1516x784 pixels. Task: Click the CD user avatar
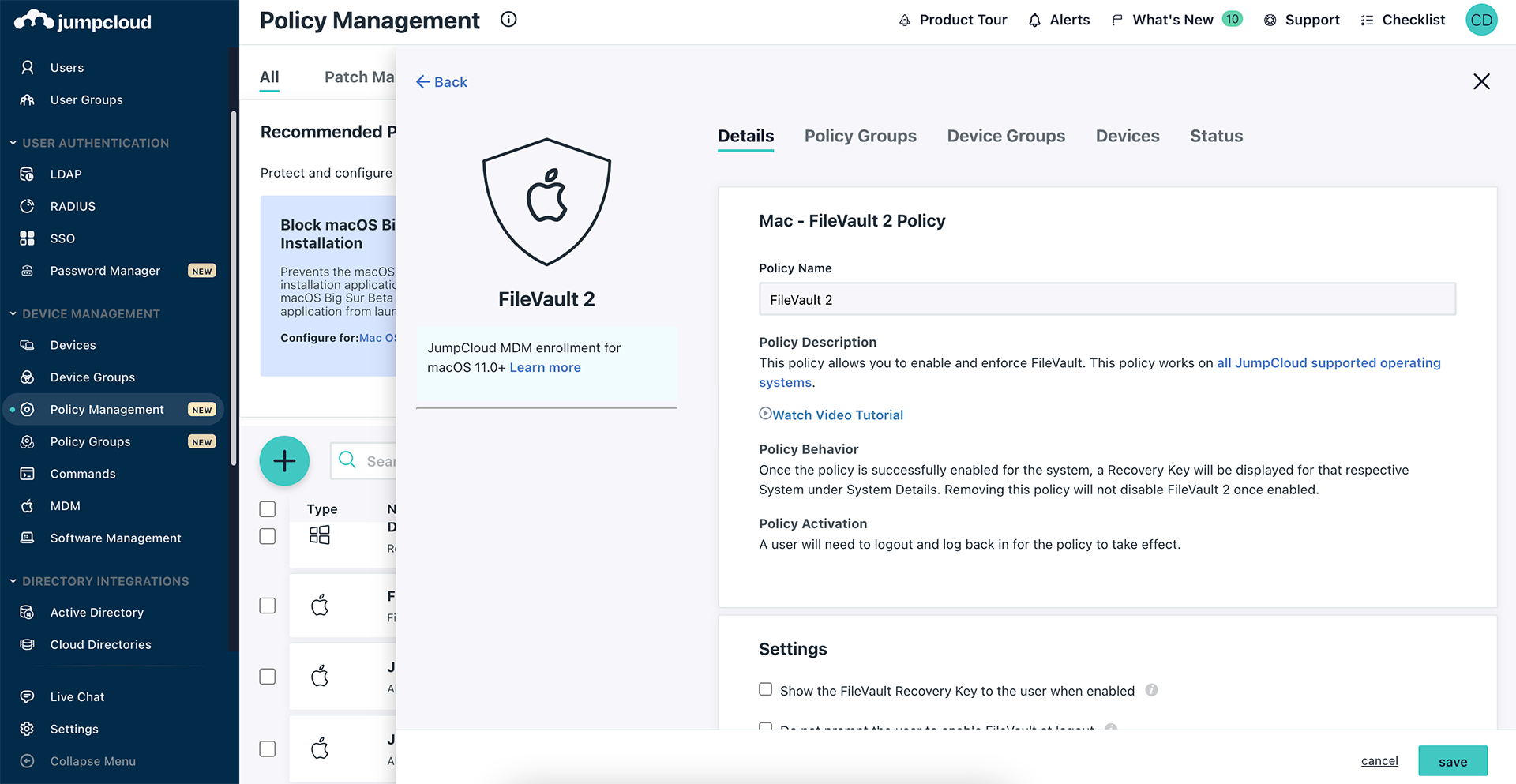[x=1481, y=21]
